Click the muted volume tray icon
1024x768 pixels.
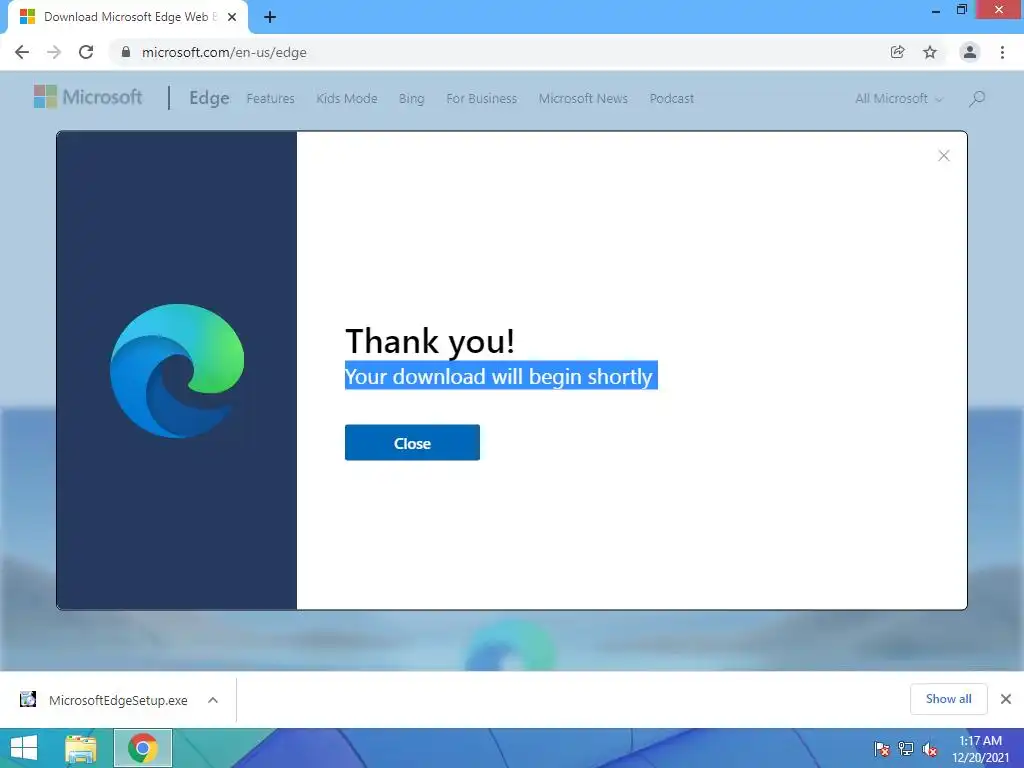tap(930, 749)
